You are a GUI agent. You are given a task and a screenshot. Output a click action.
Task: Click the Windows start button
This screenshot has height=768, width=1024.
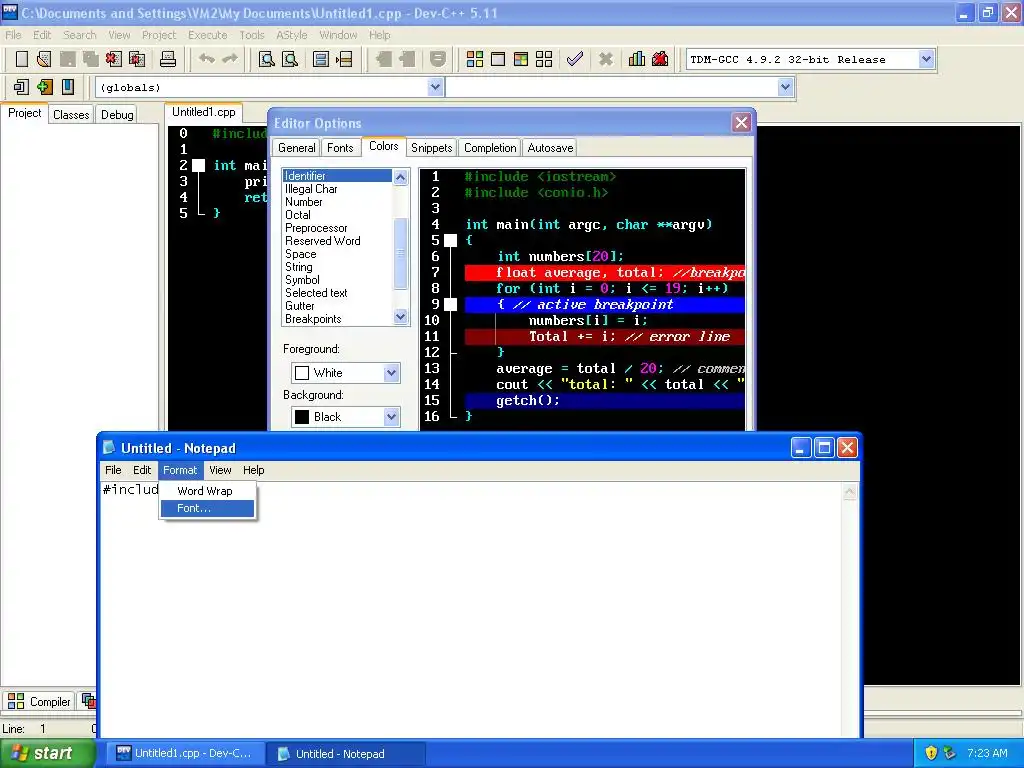pos(47,754)
